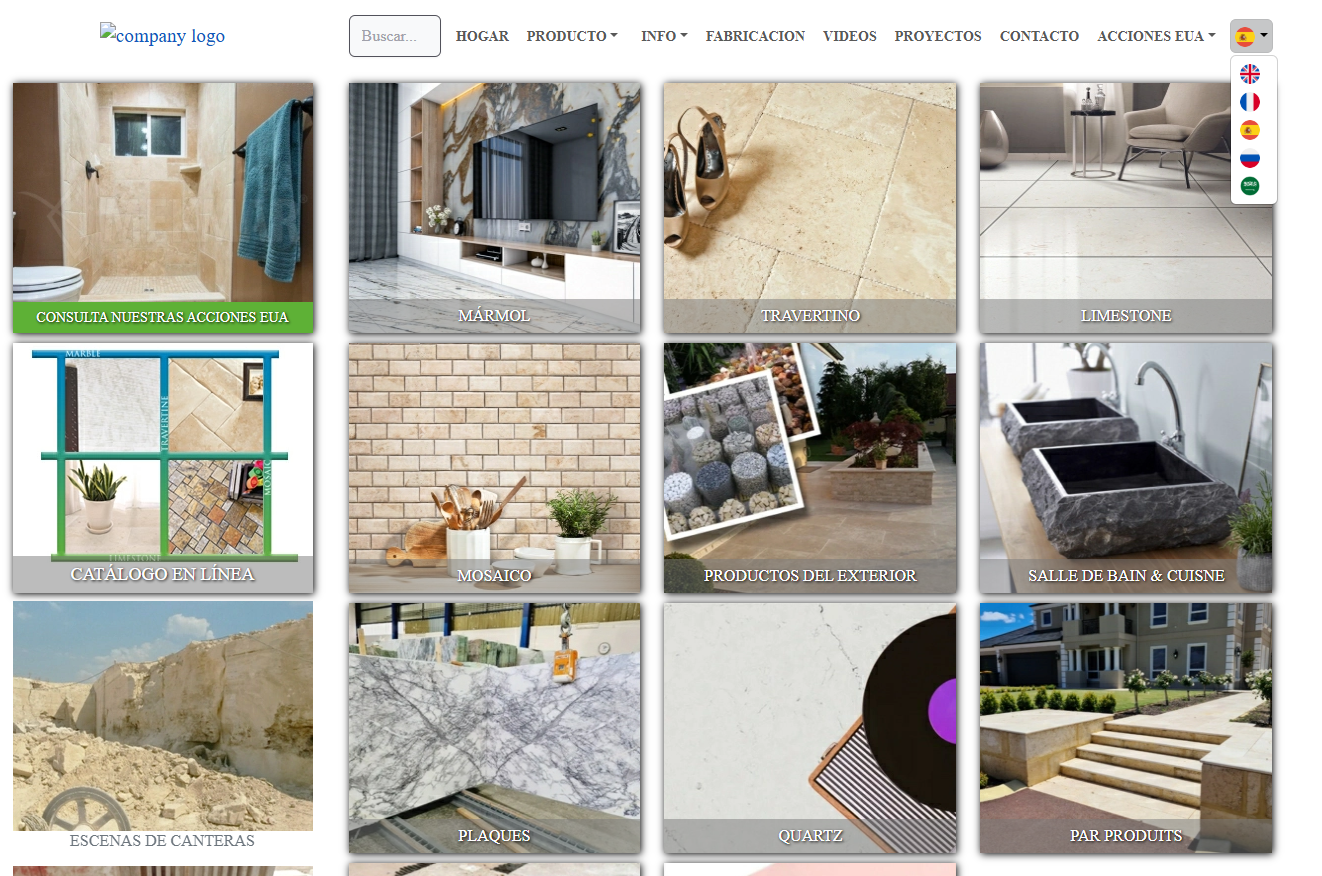Open the FABRICACION page
The width and height of the screenshot is (1322, 876).
tap(755, 36)
